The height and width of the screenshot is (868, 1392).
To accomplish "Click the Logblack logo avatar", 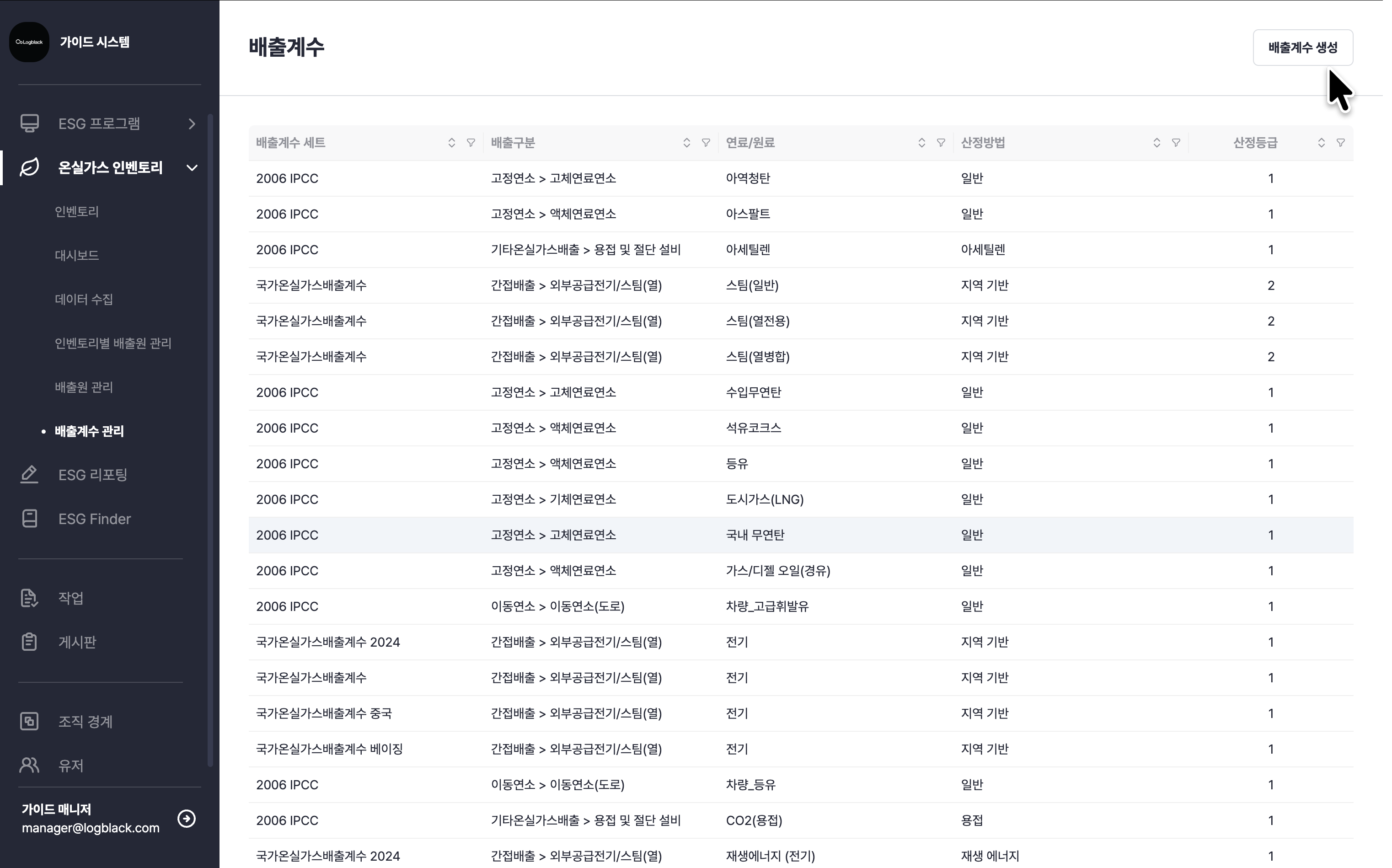I will pyautogui.click(x=29, y=42).
